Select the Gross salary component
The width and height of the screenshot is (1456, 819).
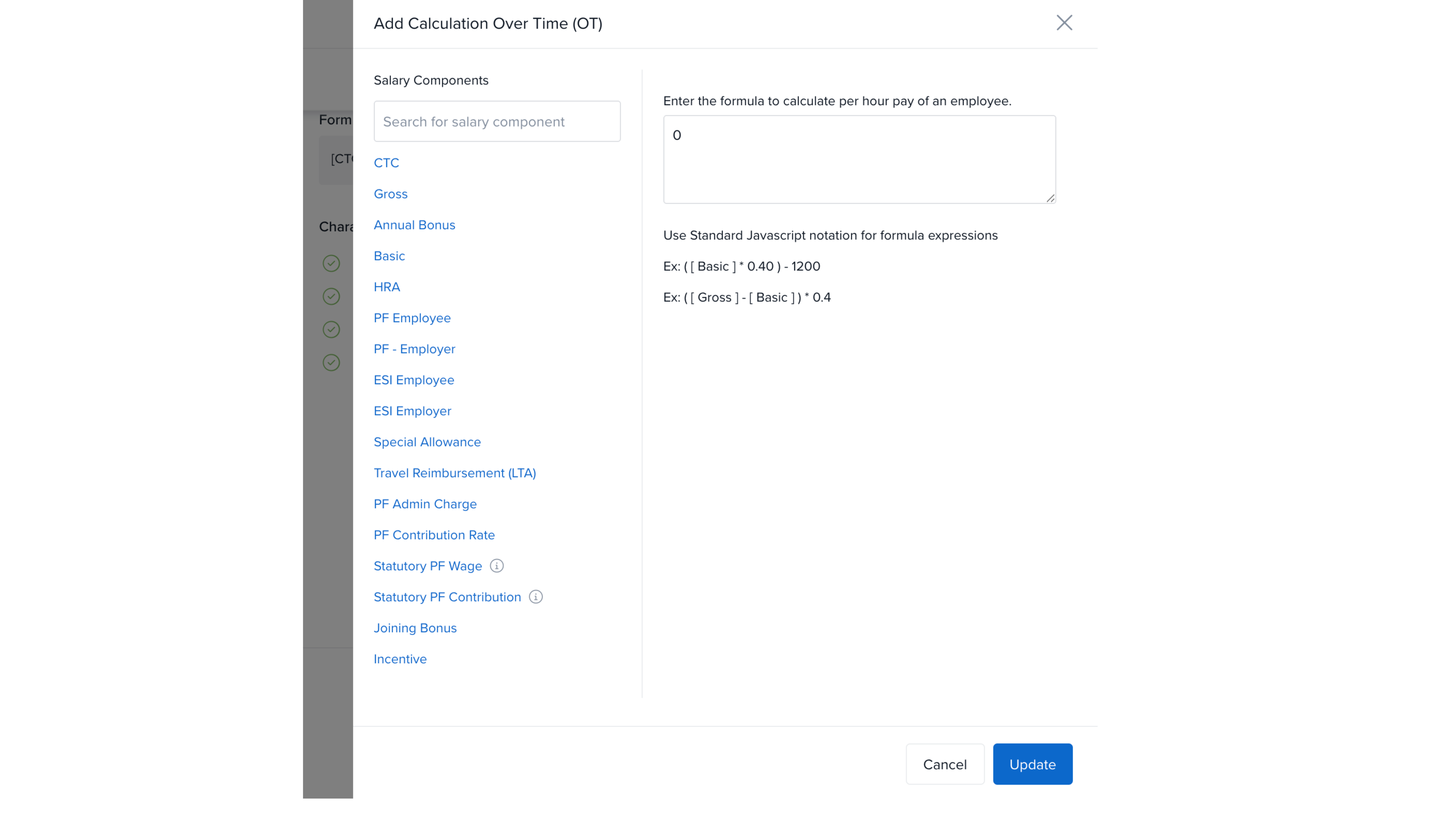[x=390, y=194]
